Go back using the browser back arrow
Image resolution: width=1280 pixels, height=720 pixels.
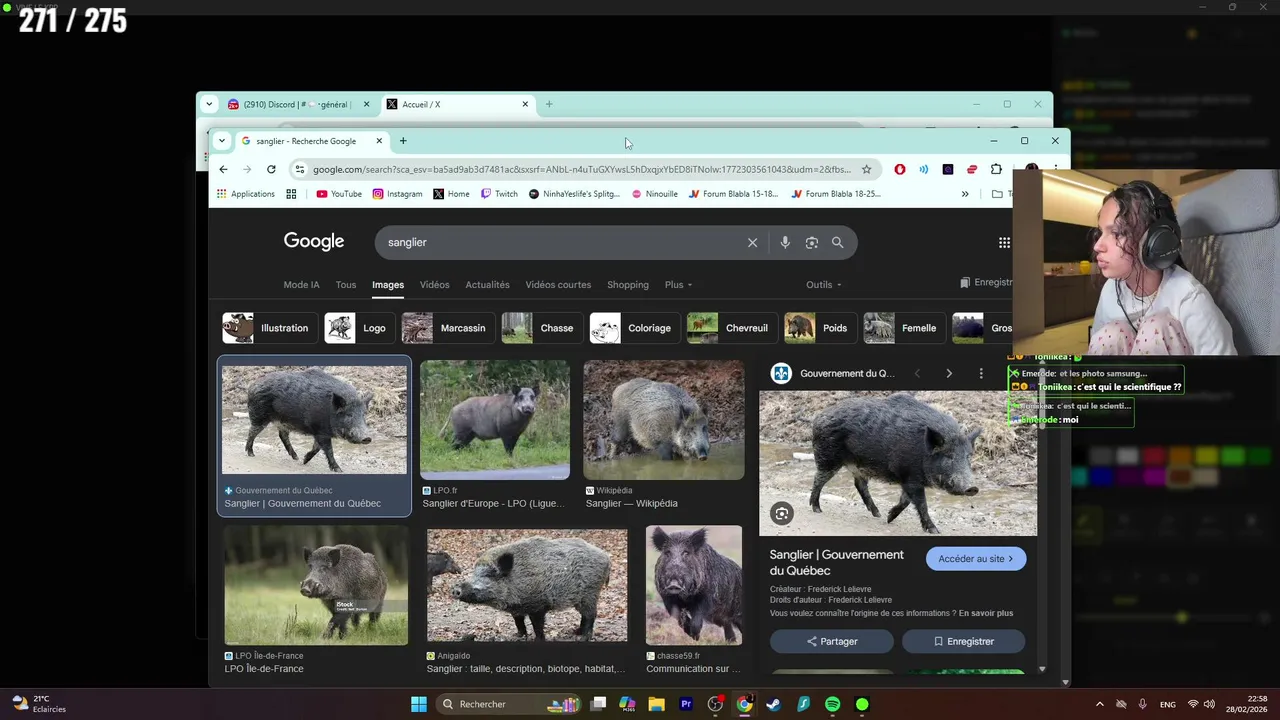click(x=223, y=169)
